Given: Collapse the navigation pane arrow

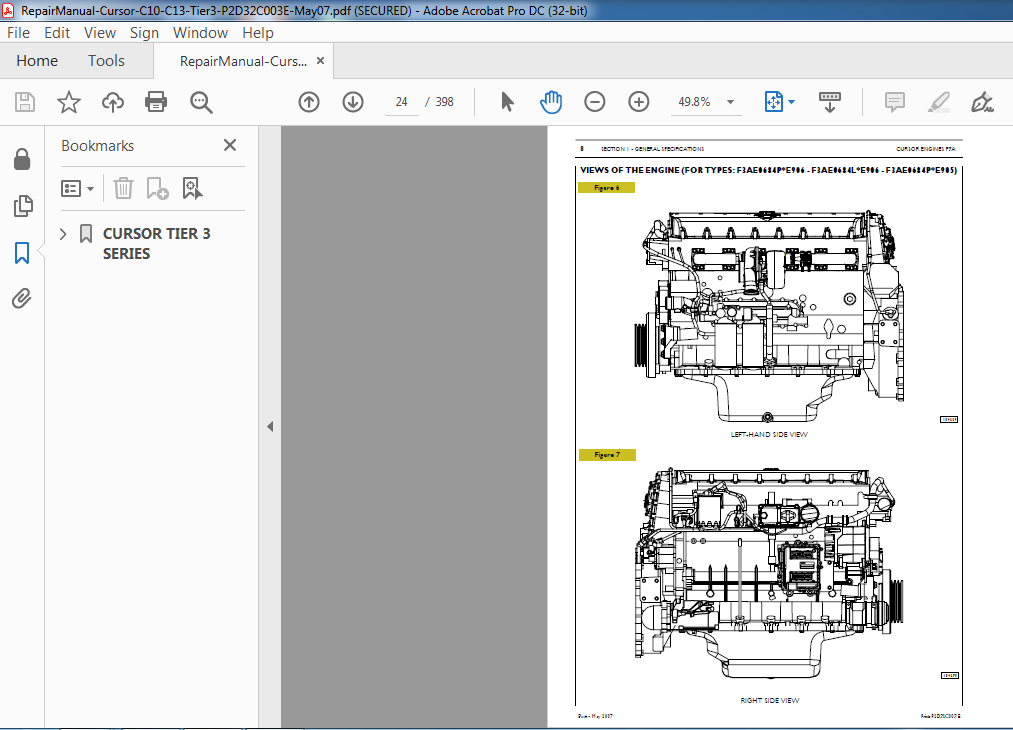Looking at the screenshot, I should click(270, 426).
